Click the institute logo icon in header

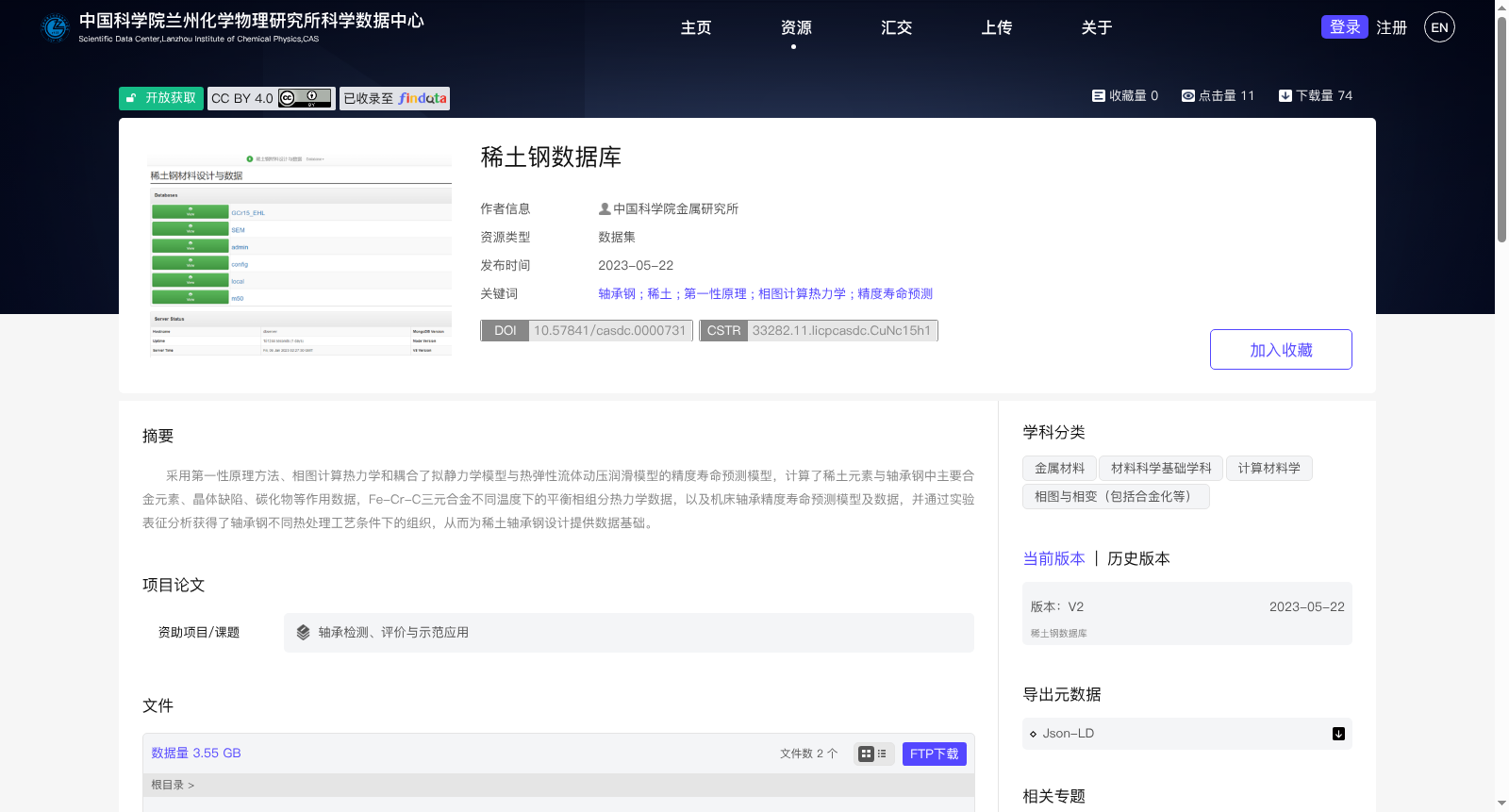click(56, 28)
